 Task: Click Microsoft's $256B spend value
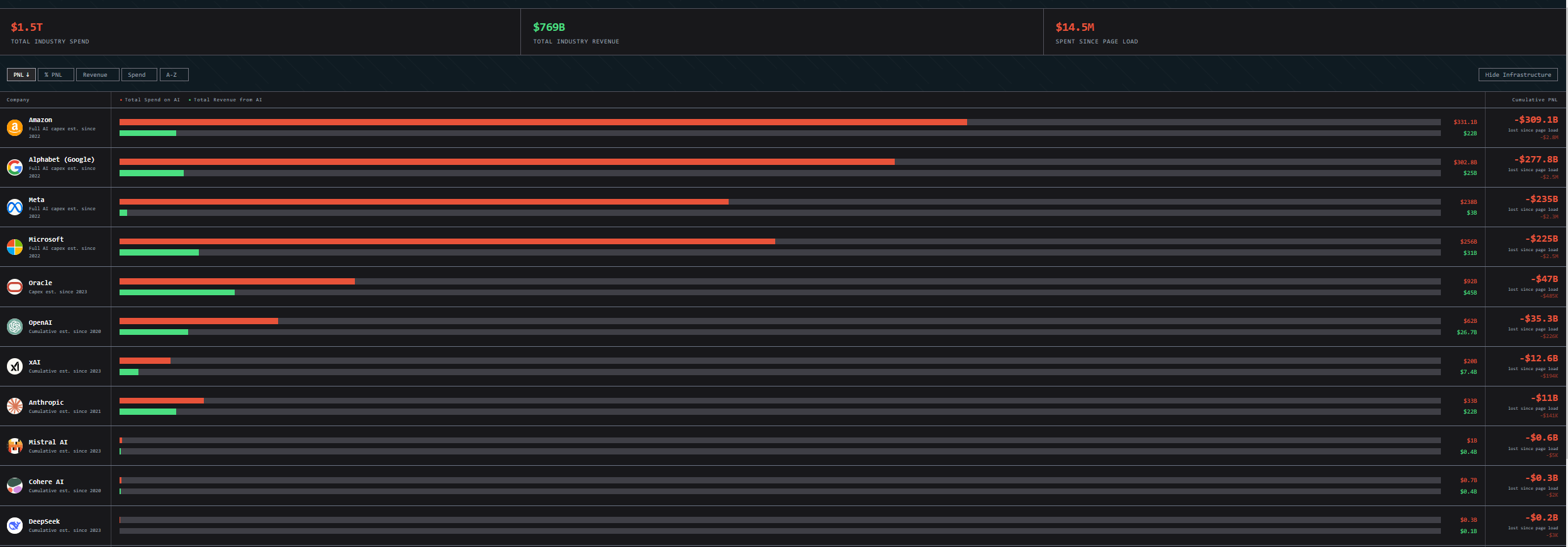(x=1469, y=242)
